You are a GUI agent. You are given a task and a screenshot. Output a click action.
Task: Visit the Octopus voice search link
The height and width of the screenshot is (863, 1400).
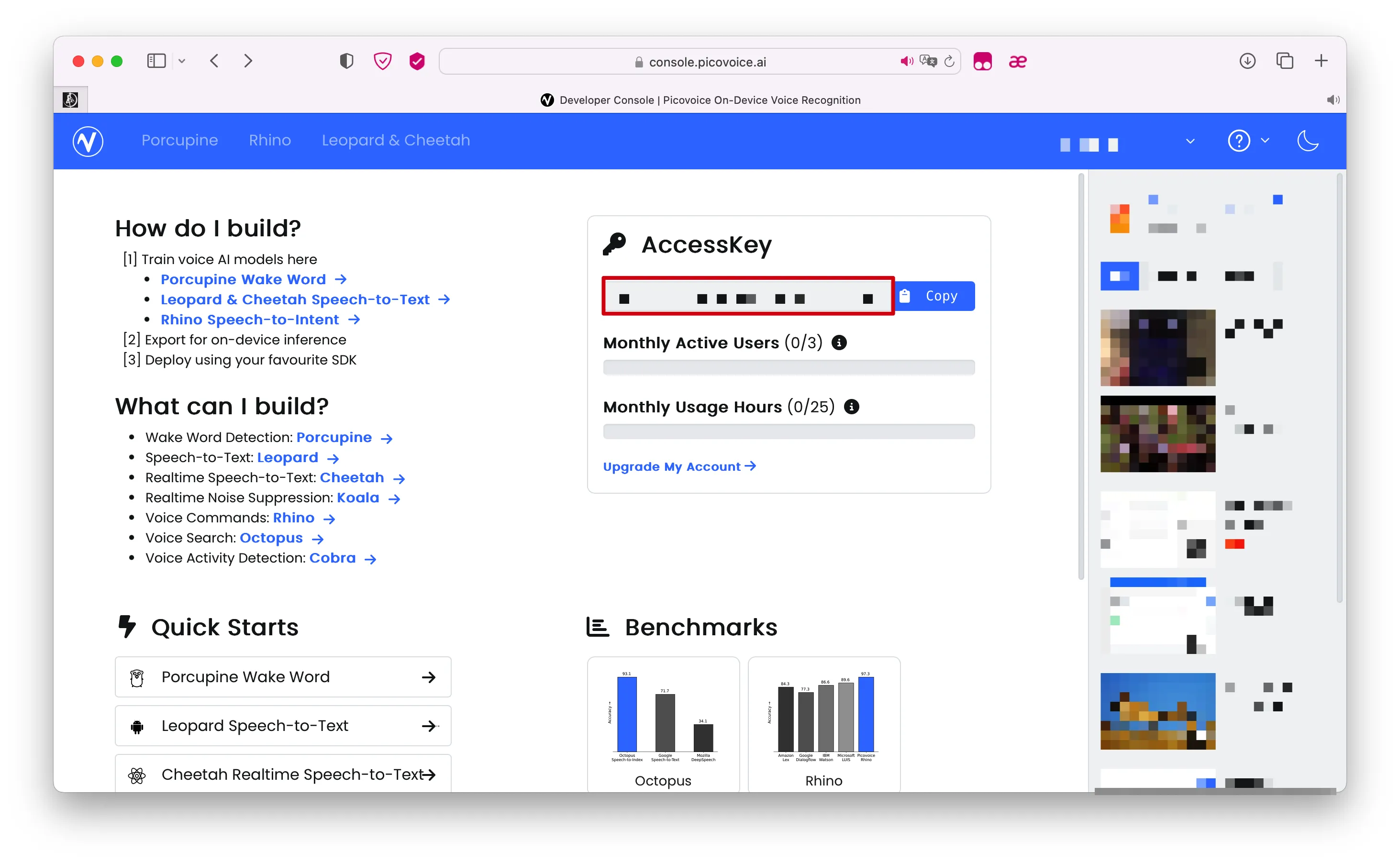tap(282, 538)
